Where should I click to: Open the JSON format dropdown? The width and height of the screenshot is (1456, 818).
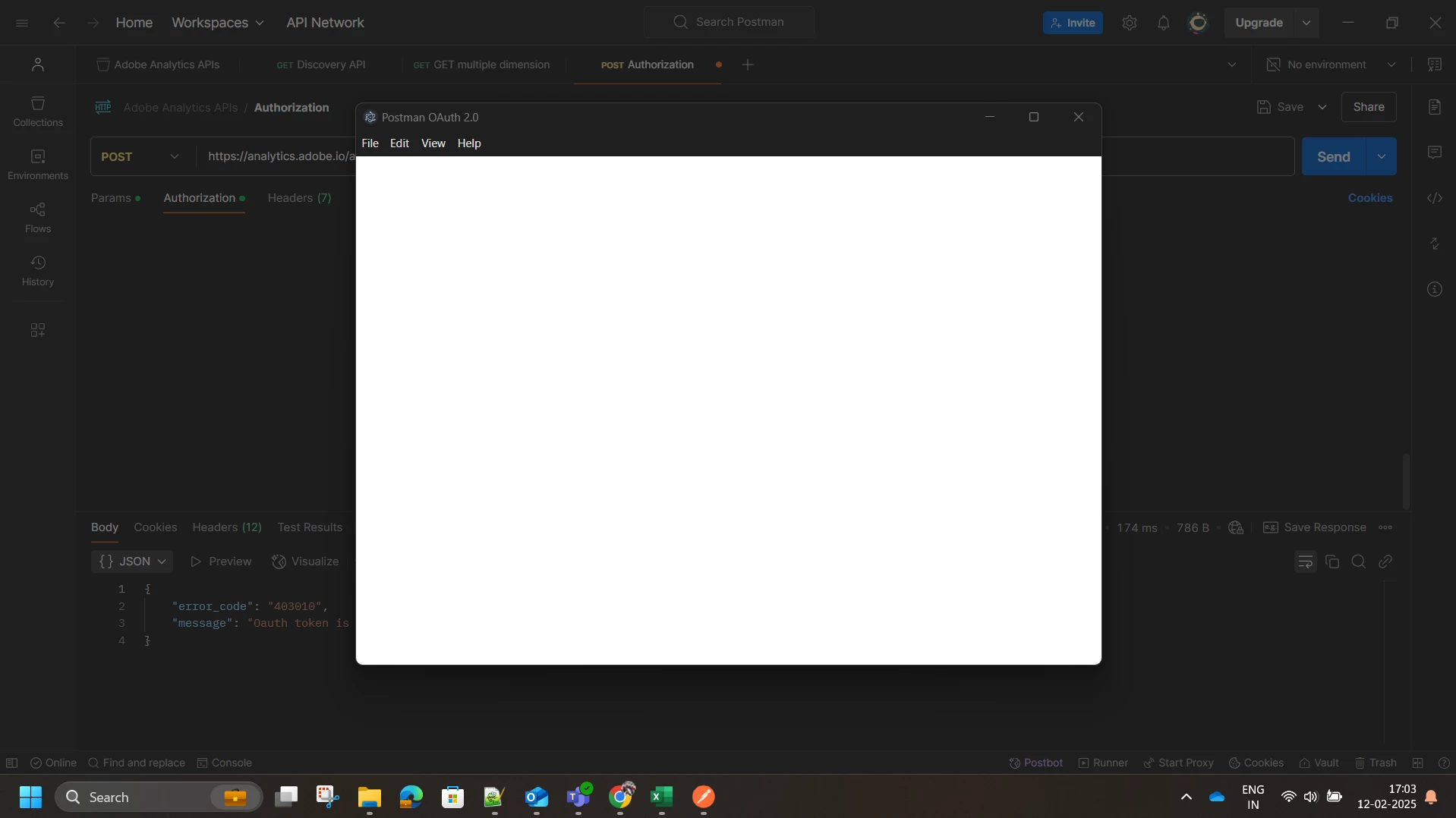click(132, 562)
